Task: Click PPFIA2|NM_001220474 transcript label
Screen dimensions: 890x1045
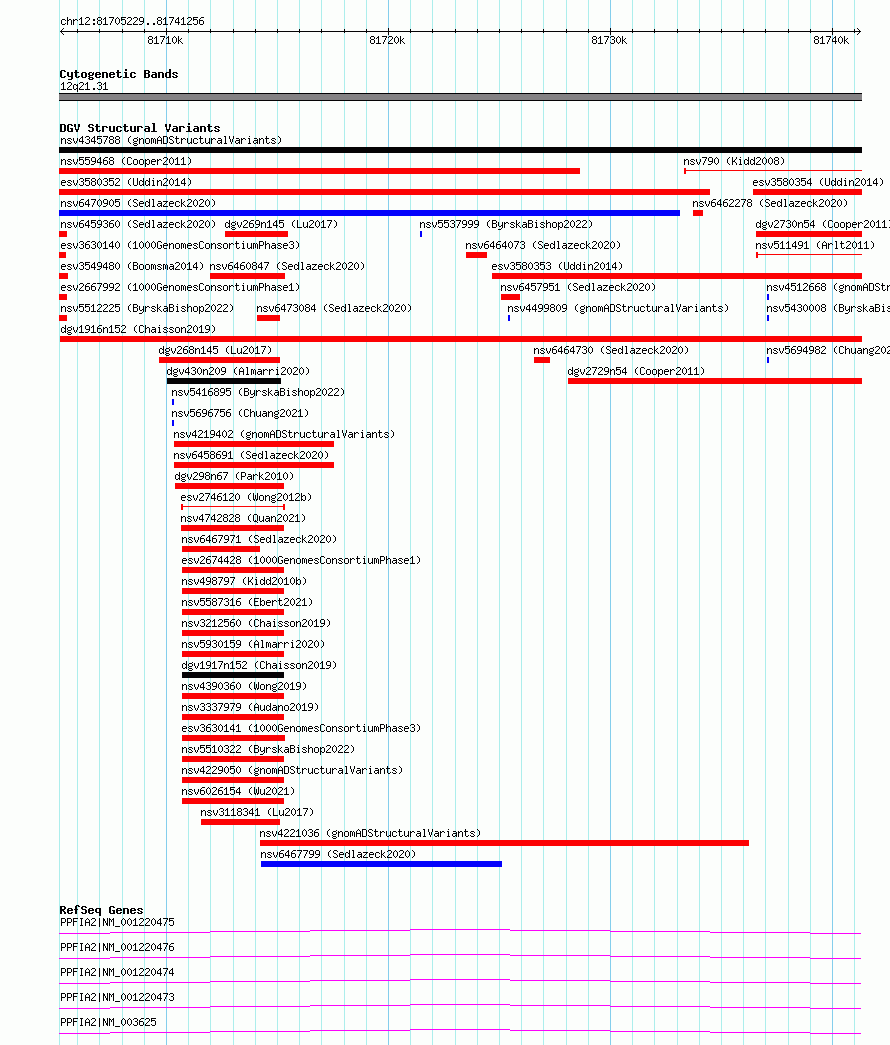Action: pos(117,972)
